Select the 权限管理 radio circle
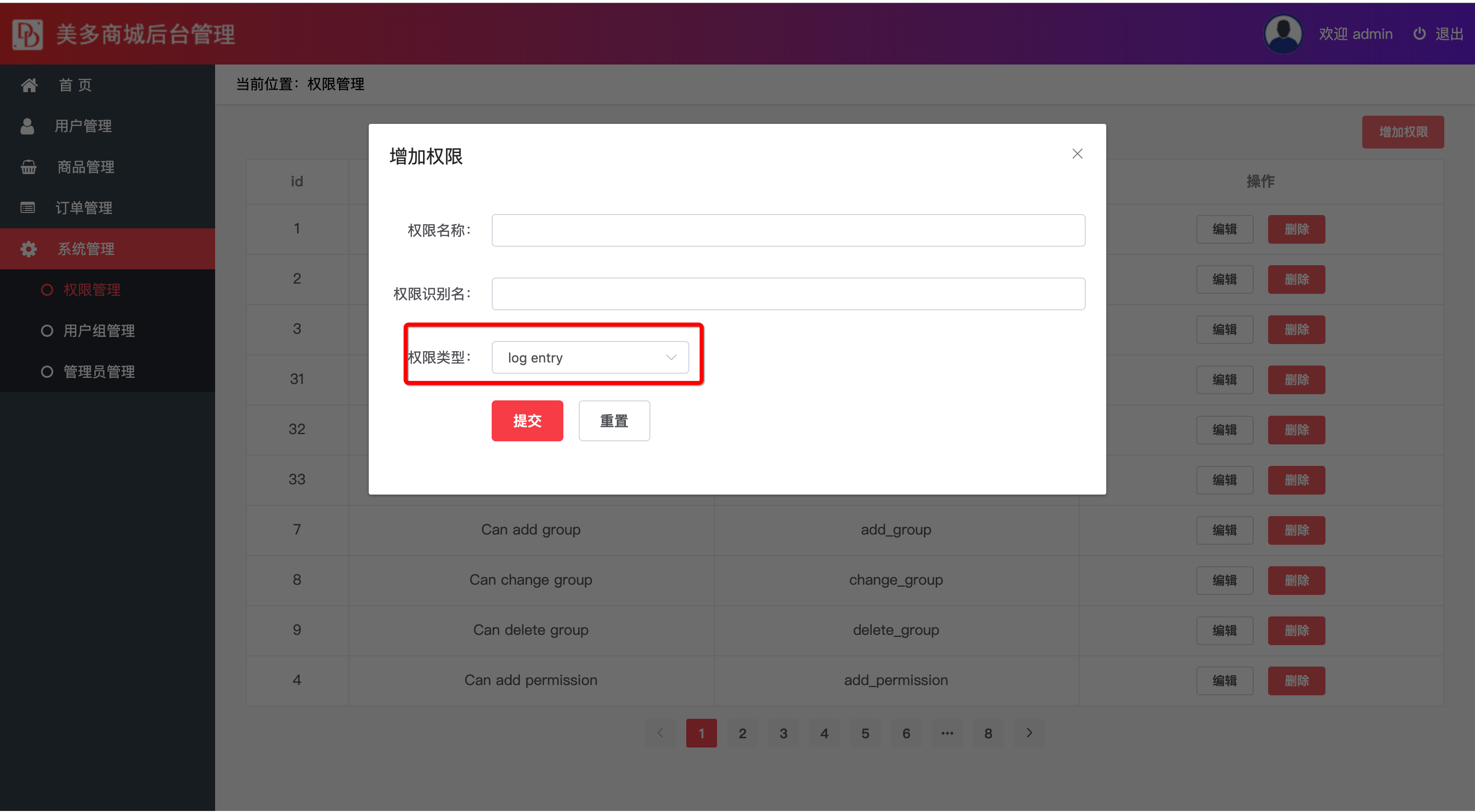The width and height of the screenshot is (1475, 812). tap(47, 290)
